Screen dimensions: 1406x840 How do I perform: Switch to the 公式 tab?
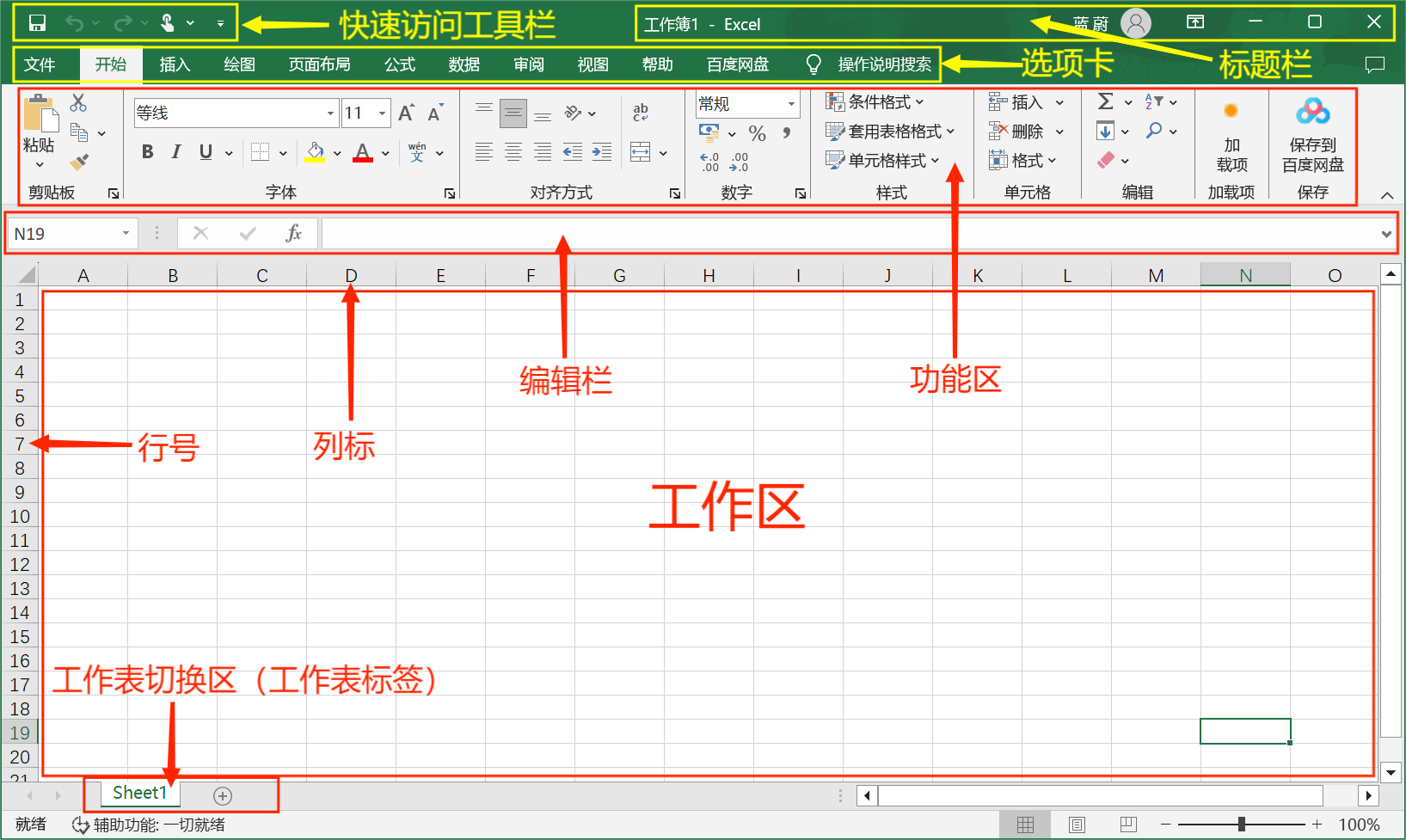click(400, 64)
